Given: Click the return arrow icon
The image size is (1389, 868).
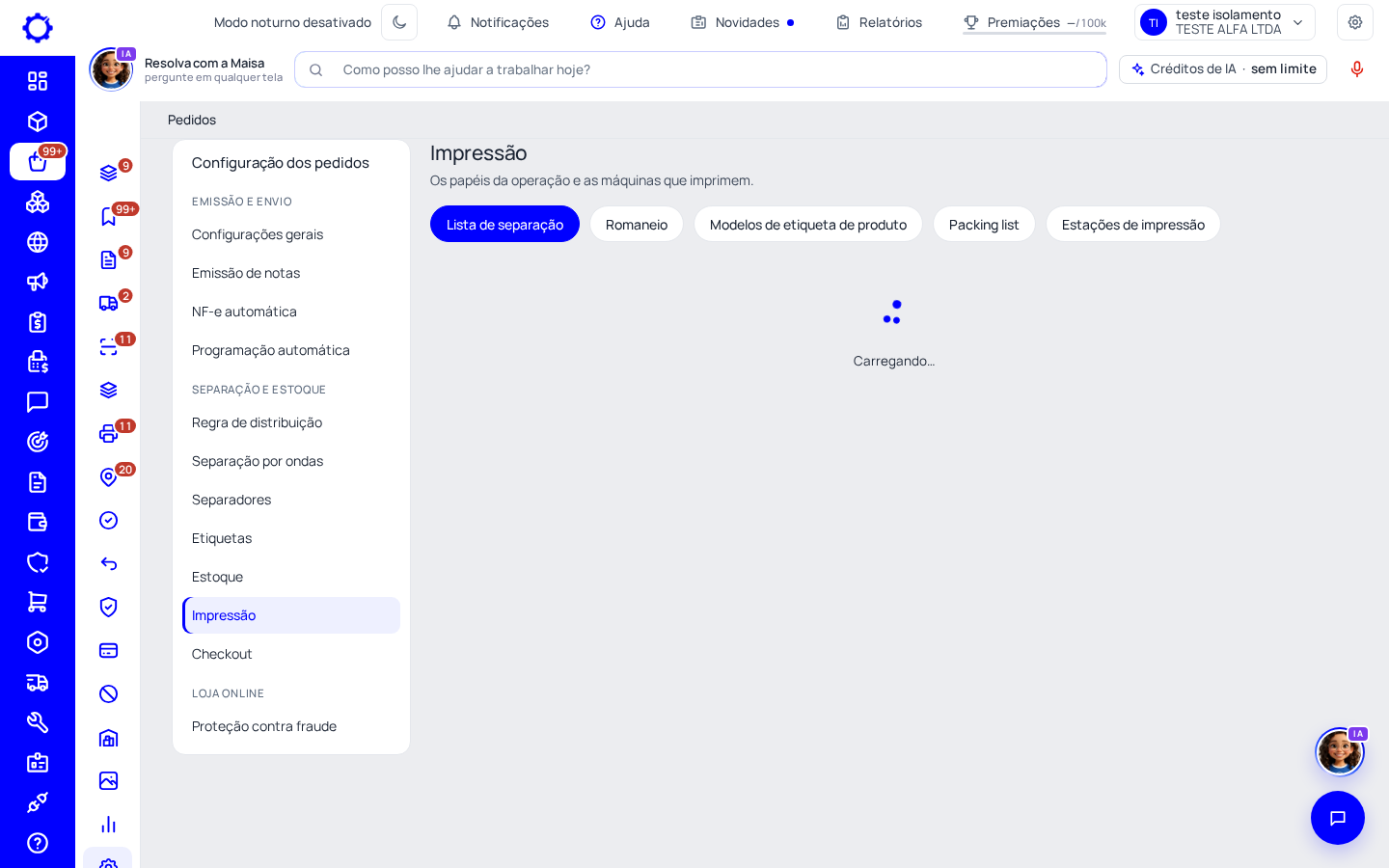Looking at the screenshot, I should coord(109,563).
